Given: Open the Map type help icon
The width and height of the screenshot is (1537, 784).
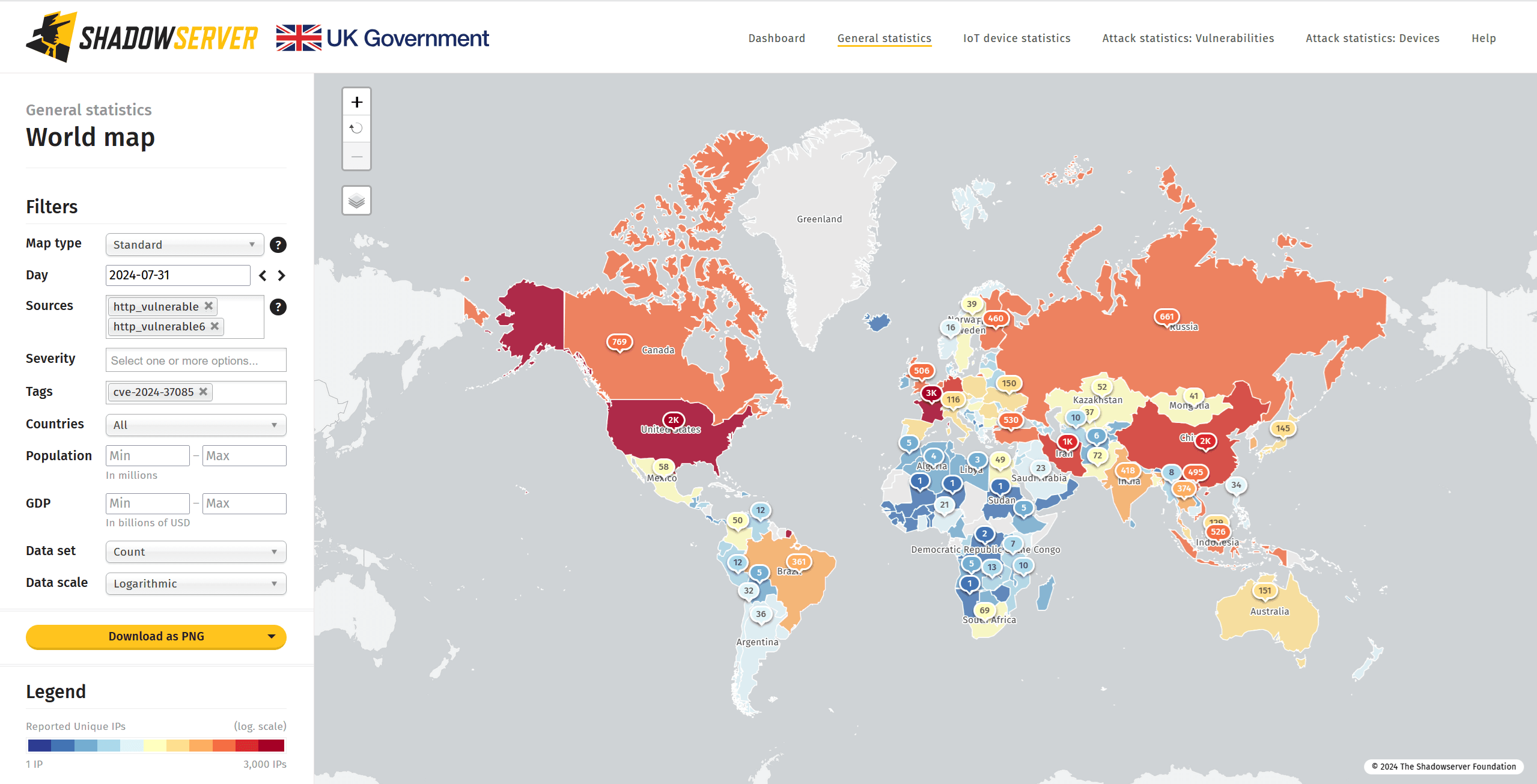Looking at the screenshot, I should click(278, 245).
